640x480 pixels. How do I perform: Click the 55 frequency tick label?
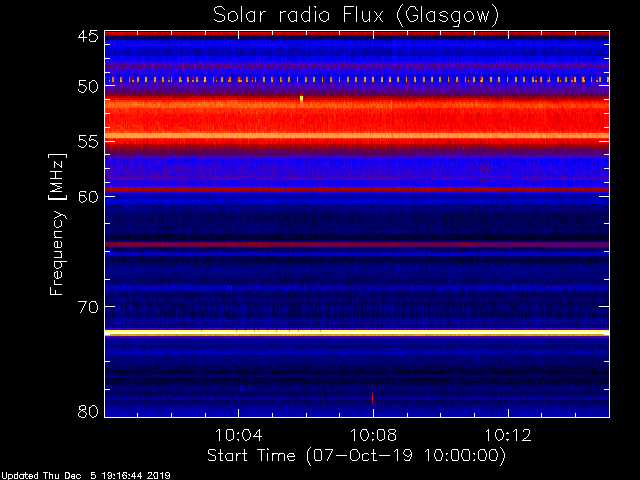88,142
